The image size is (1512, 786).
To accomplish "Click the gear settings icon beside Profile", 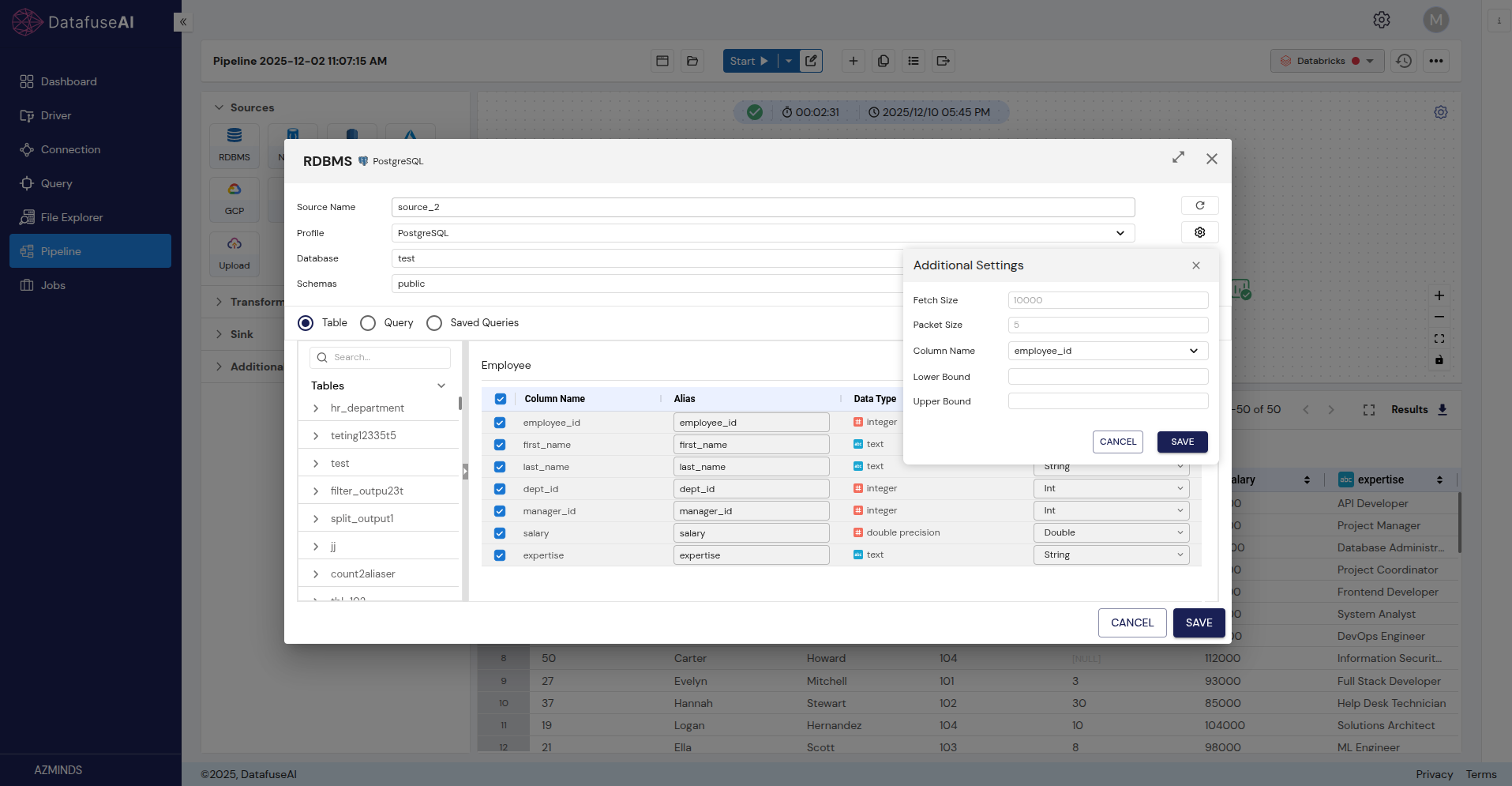I will [1199, 232].
